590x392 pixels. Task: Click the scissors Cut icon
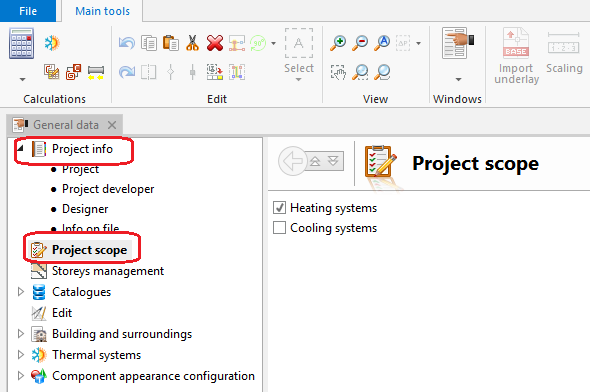[192, 43]
